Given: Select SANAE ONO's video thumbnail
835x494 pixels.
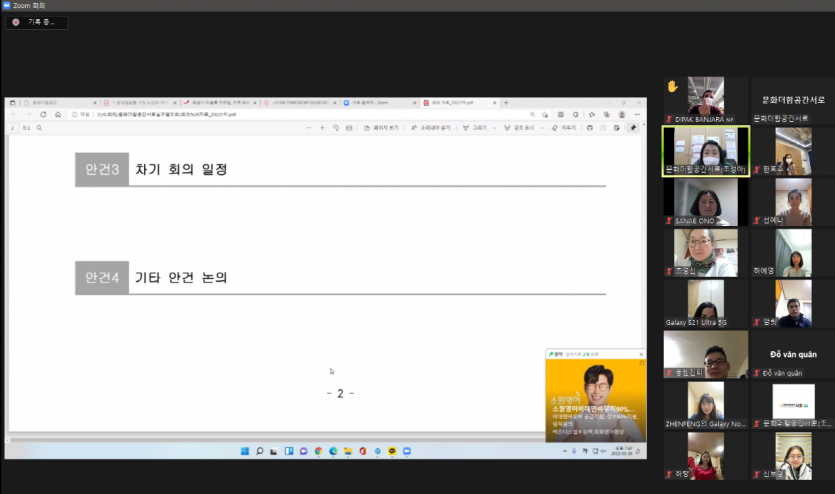Looking at the screenshot, I should (x=705, y=200).
